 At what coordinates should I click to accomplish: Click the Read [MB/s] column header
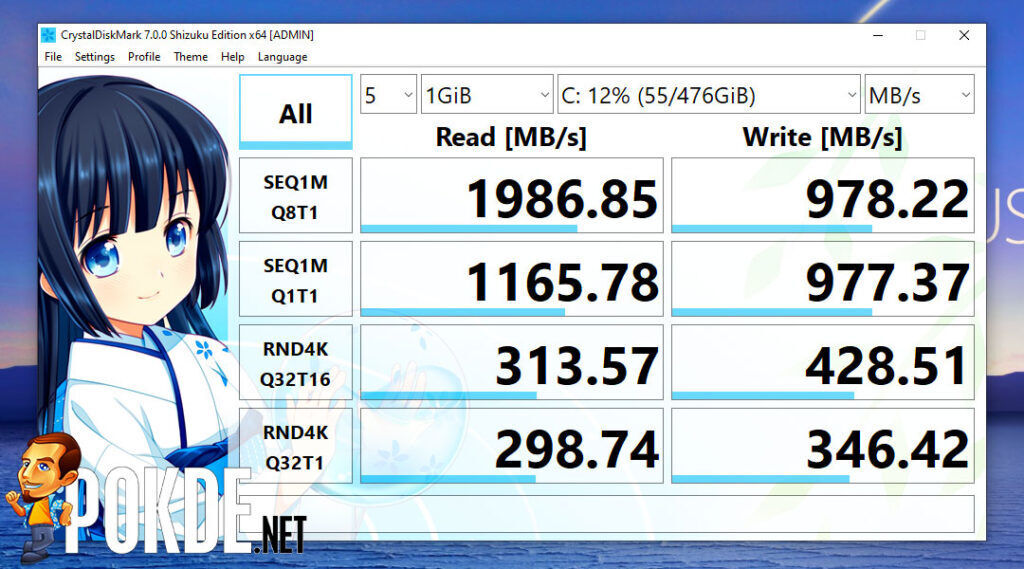point(511,137)
